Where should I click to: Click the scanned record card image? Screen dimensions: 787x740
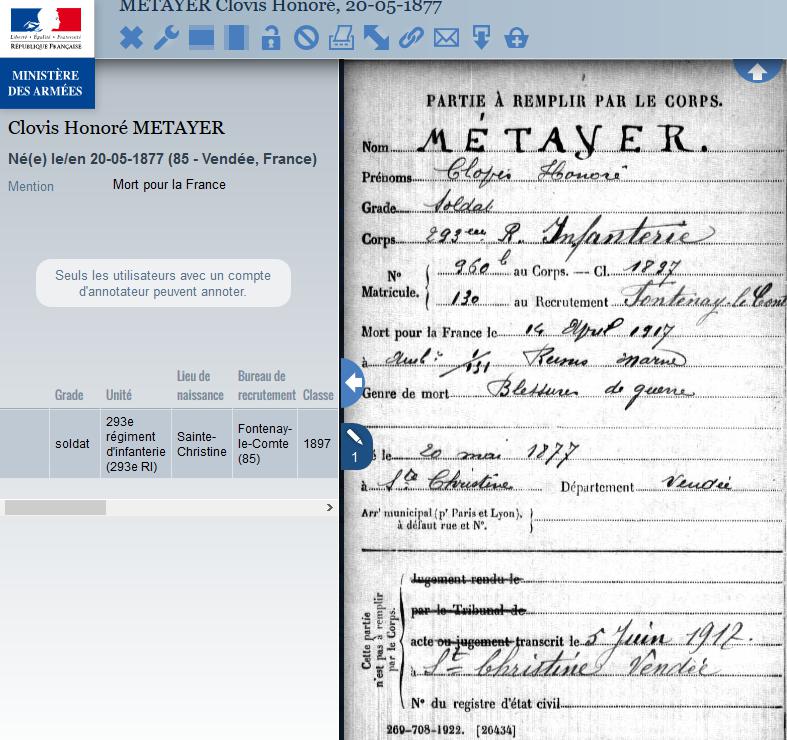coord(565,400)
